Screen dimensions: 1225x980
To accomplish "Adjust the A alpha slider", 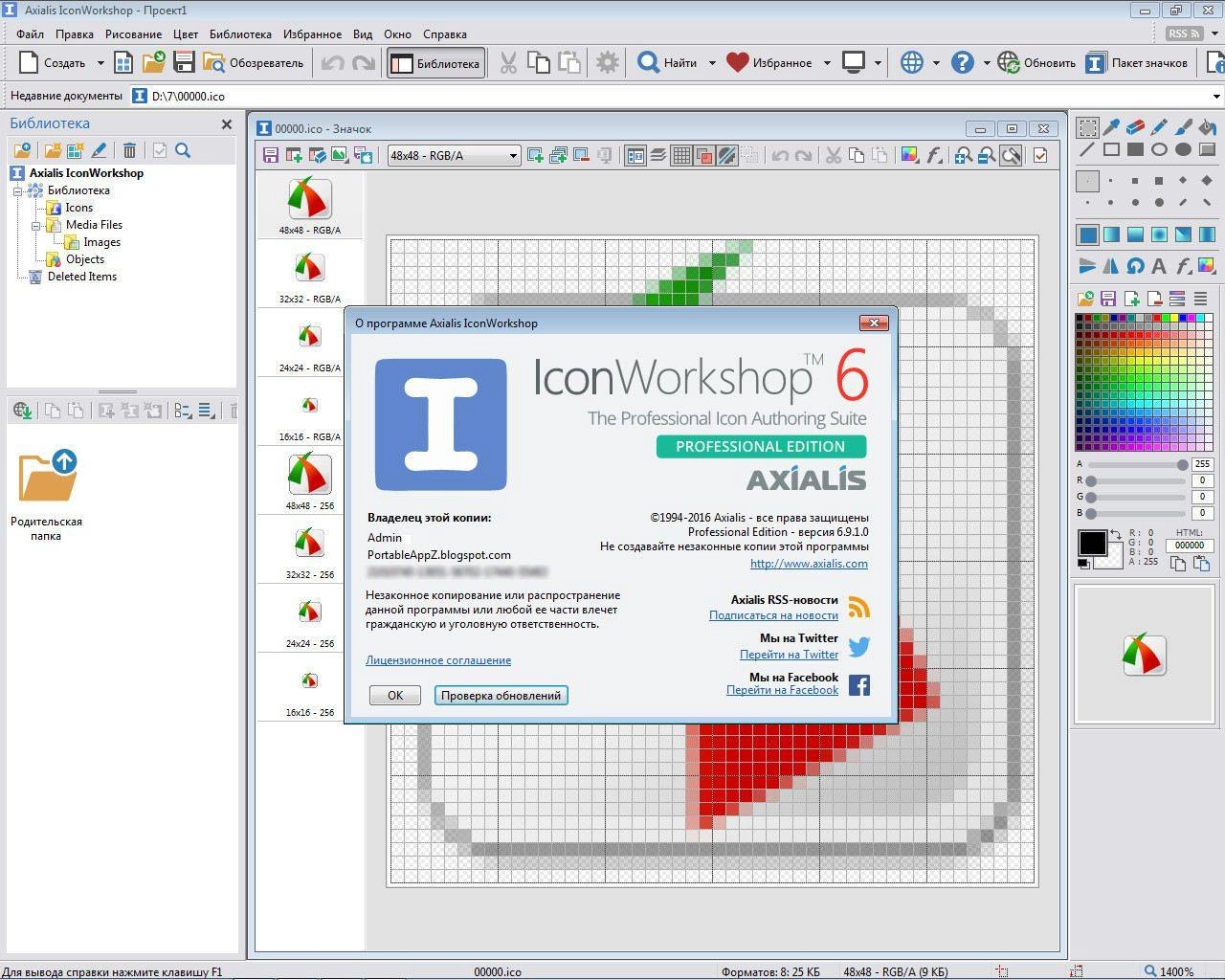I will 1137,464.
